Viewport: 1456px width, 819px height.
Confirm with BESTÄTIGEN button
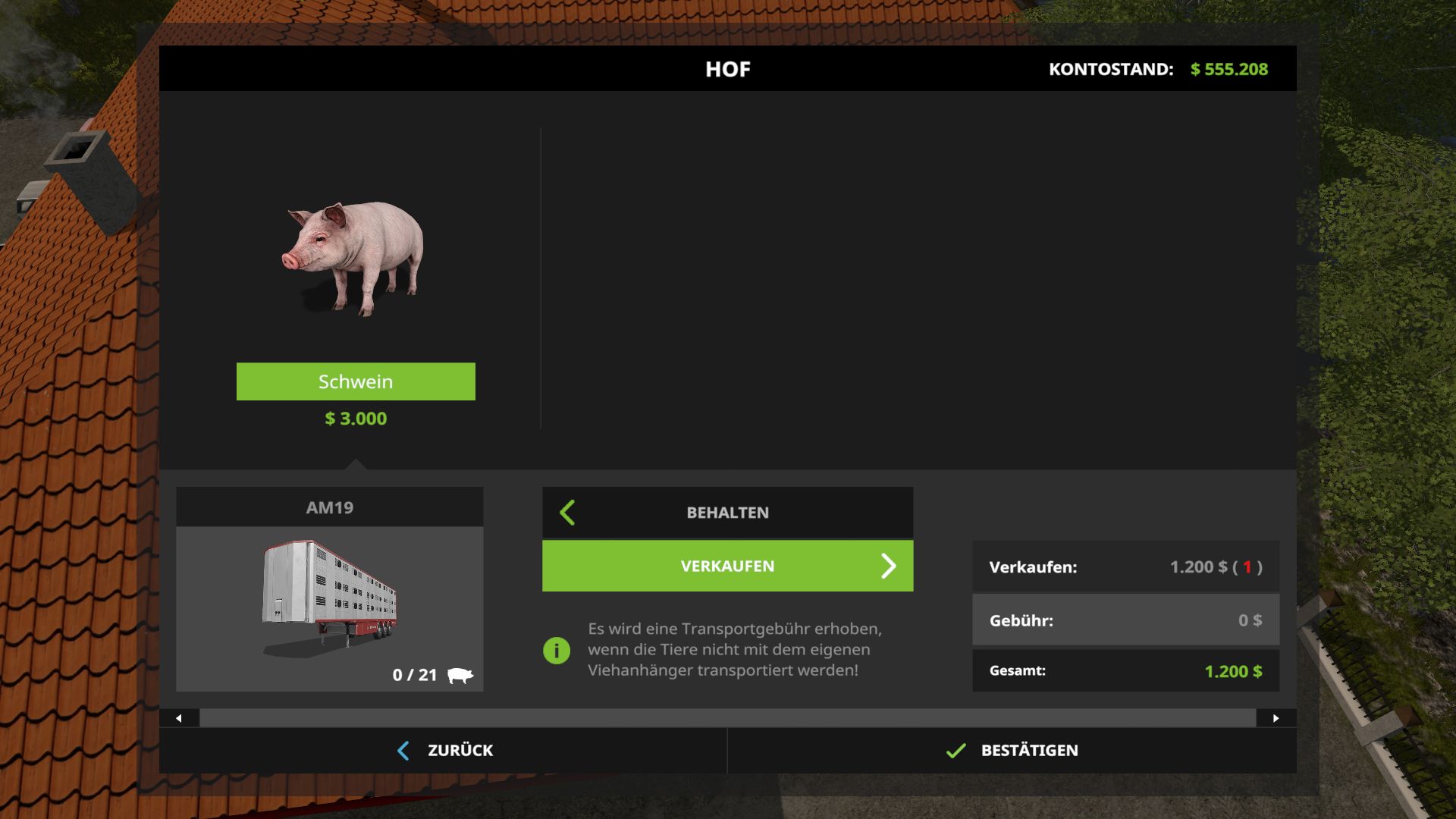(1012, 751)
